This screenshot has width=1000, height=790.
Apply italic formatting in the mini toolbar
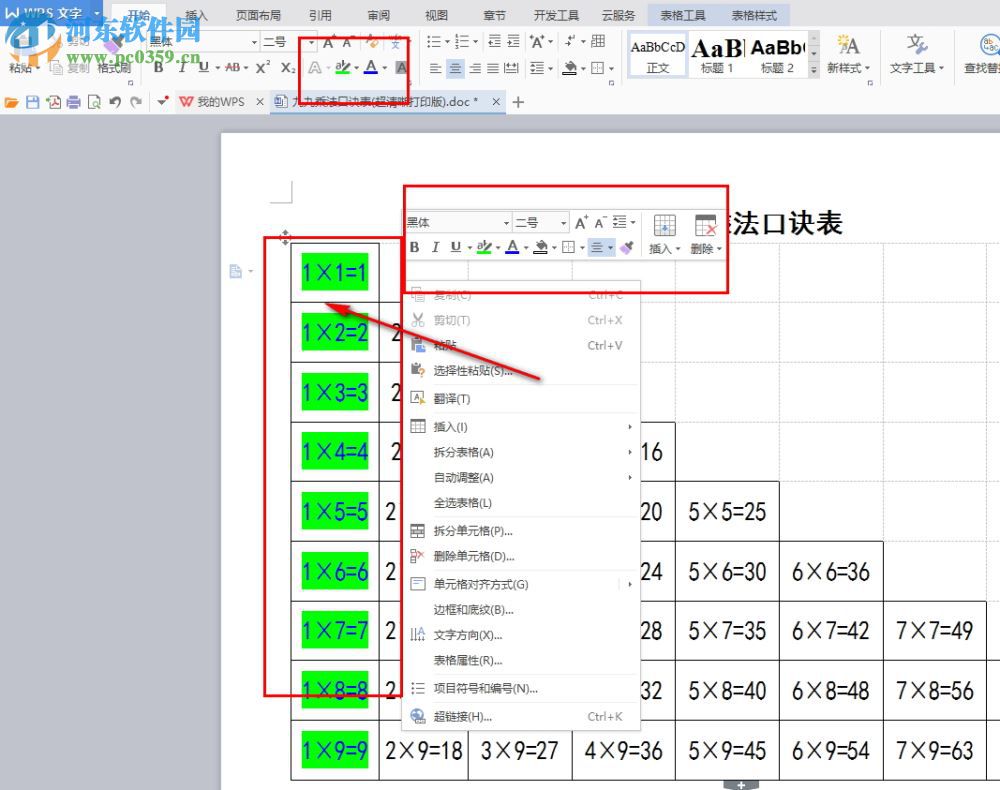[x=436, y=247]
